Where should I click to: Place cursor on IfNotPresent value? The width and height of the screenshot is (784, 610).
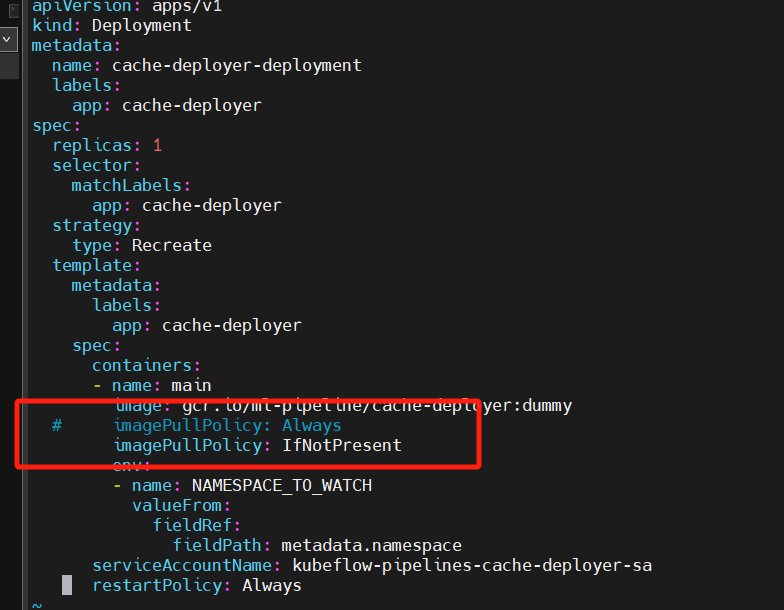(342, 445)
